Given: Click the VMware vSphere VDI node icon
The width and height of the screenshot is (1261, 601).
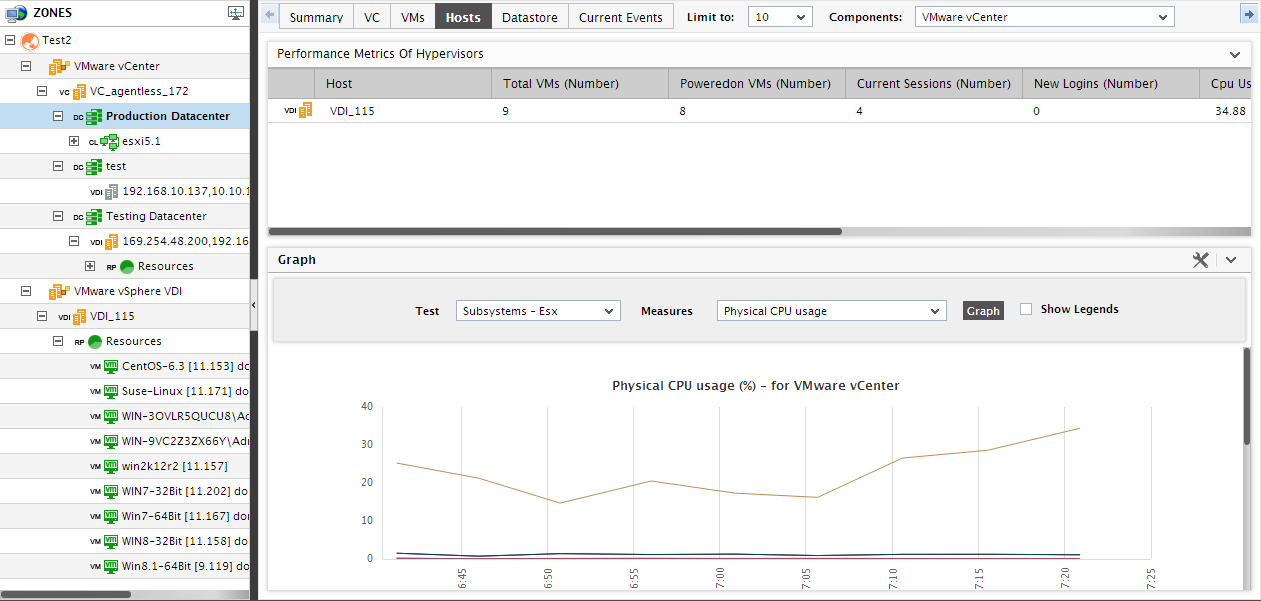Looking at the screenshot, I should 60,291.
